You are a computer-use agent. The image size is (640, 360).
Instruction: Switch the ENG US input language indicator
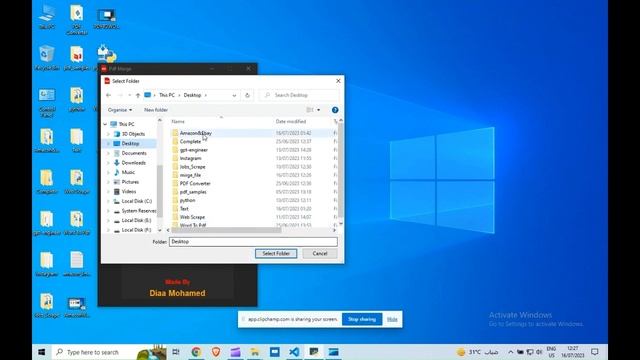(551, 352)
